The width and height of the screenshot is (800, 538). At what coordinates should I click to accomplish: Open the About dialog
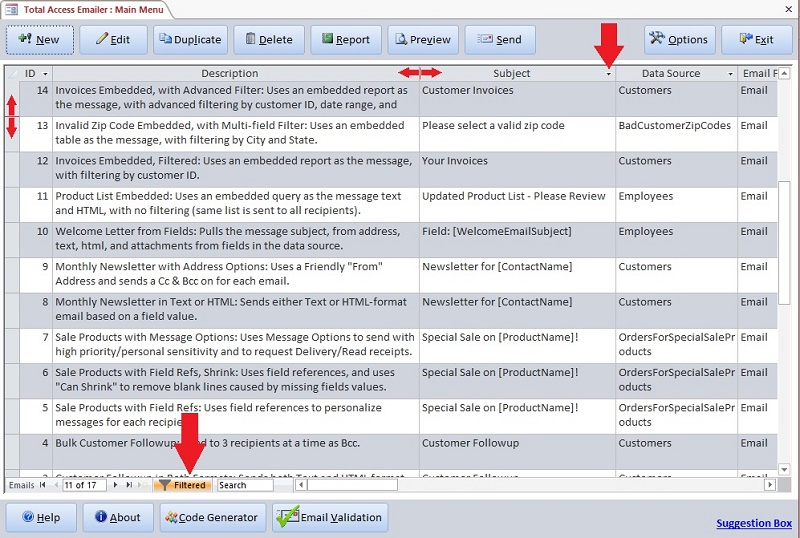118,518
